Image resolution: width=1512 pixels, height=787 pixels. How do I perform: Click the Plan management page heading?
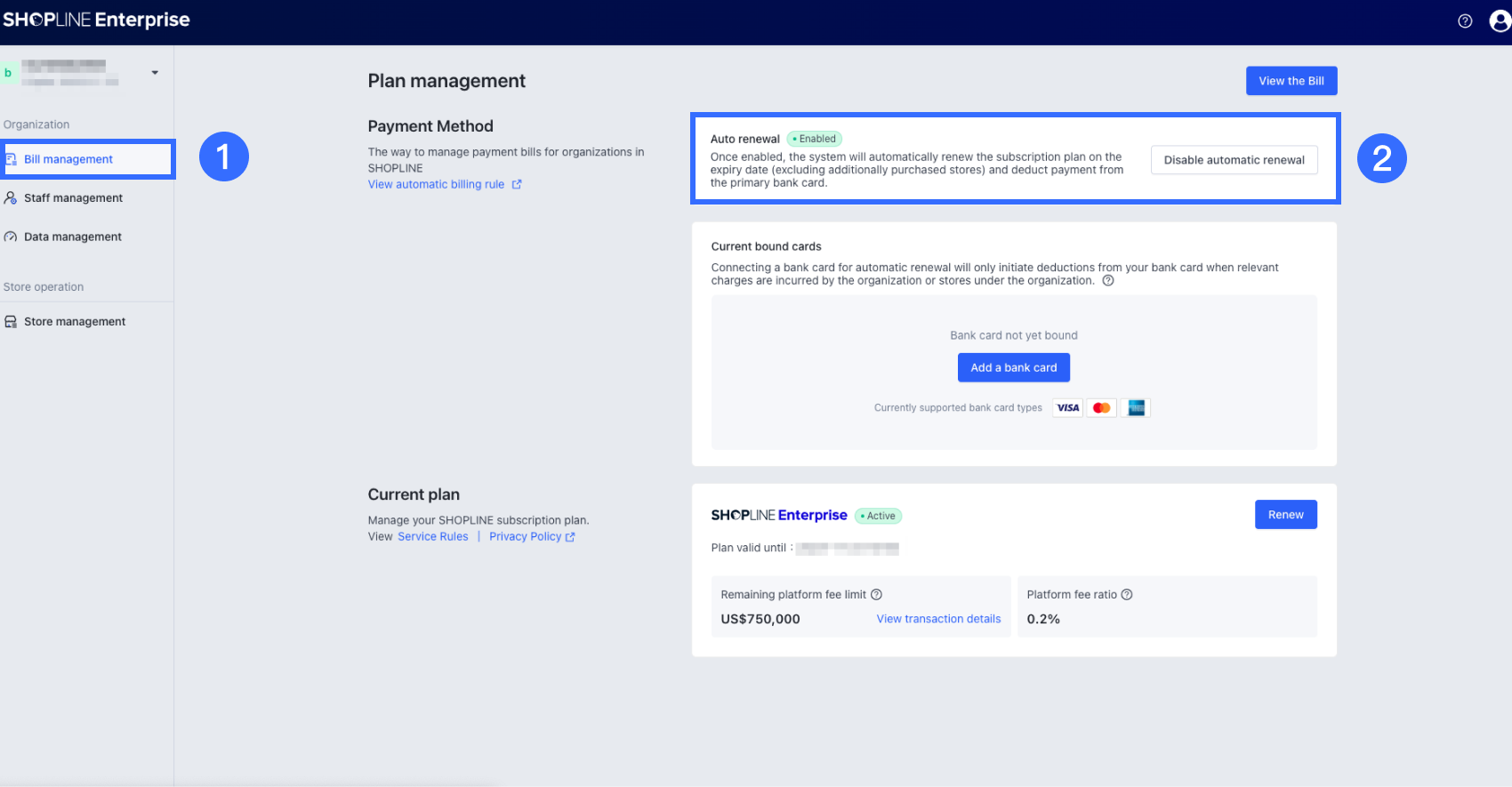coord(446,81)
